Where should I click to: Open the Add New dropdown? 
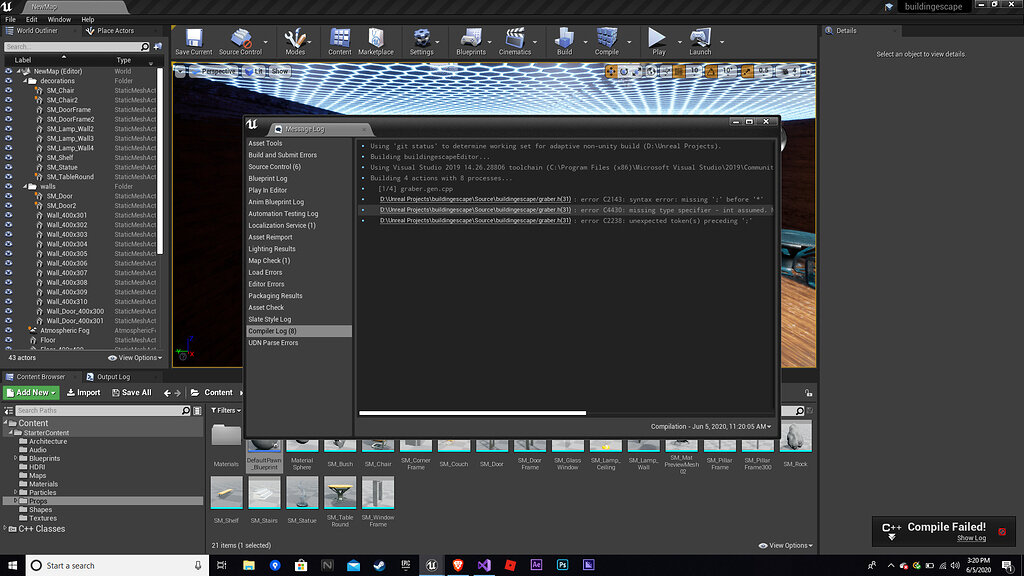click(31, 392)
